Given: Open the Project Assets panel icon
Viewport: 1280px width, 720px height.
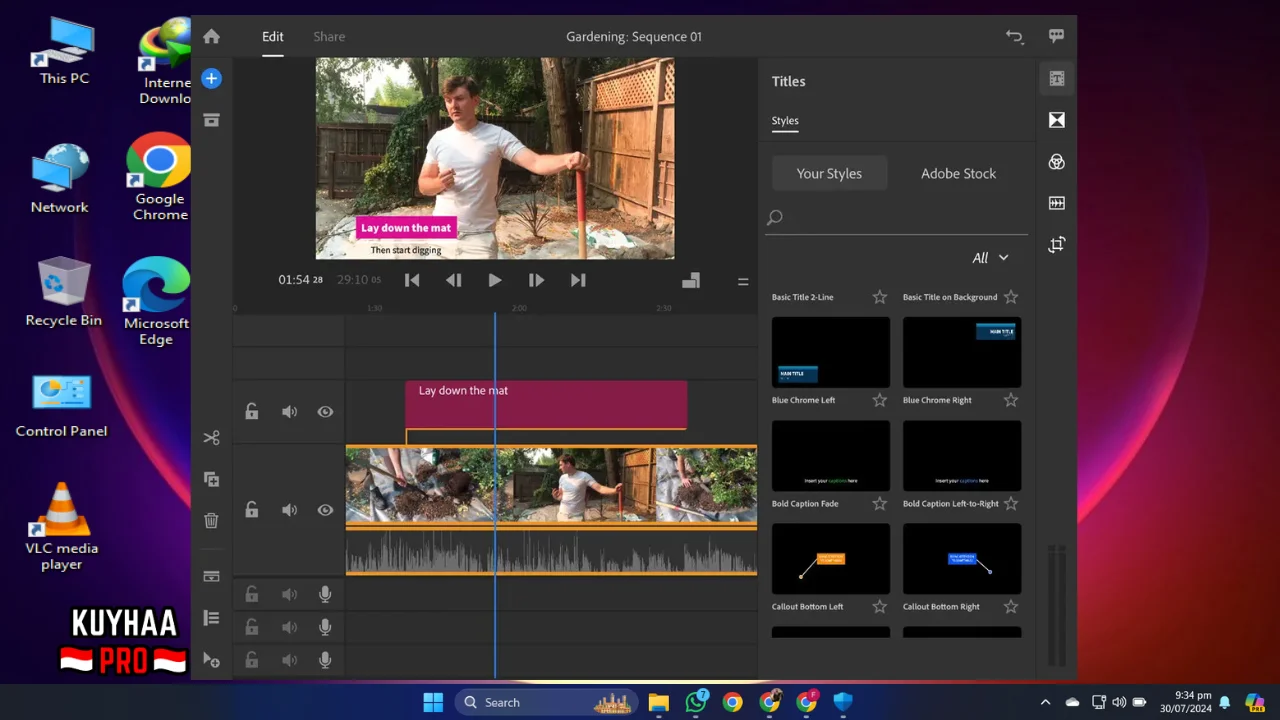Looking at the screenshot, I should 211,120.
